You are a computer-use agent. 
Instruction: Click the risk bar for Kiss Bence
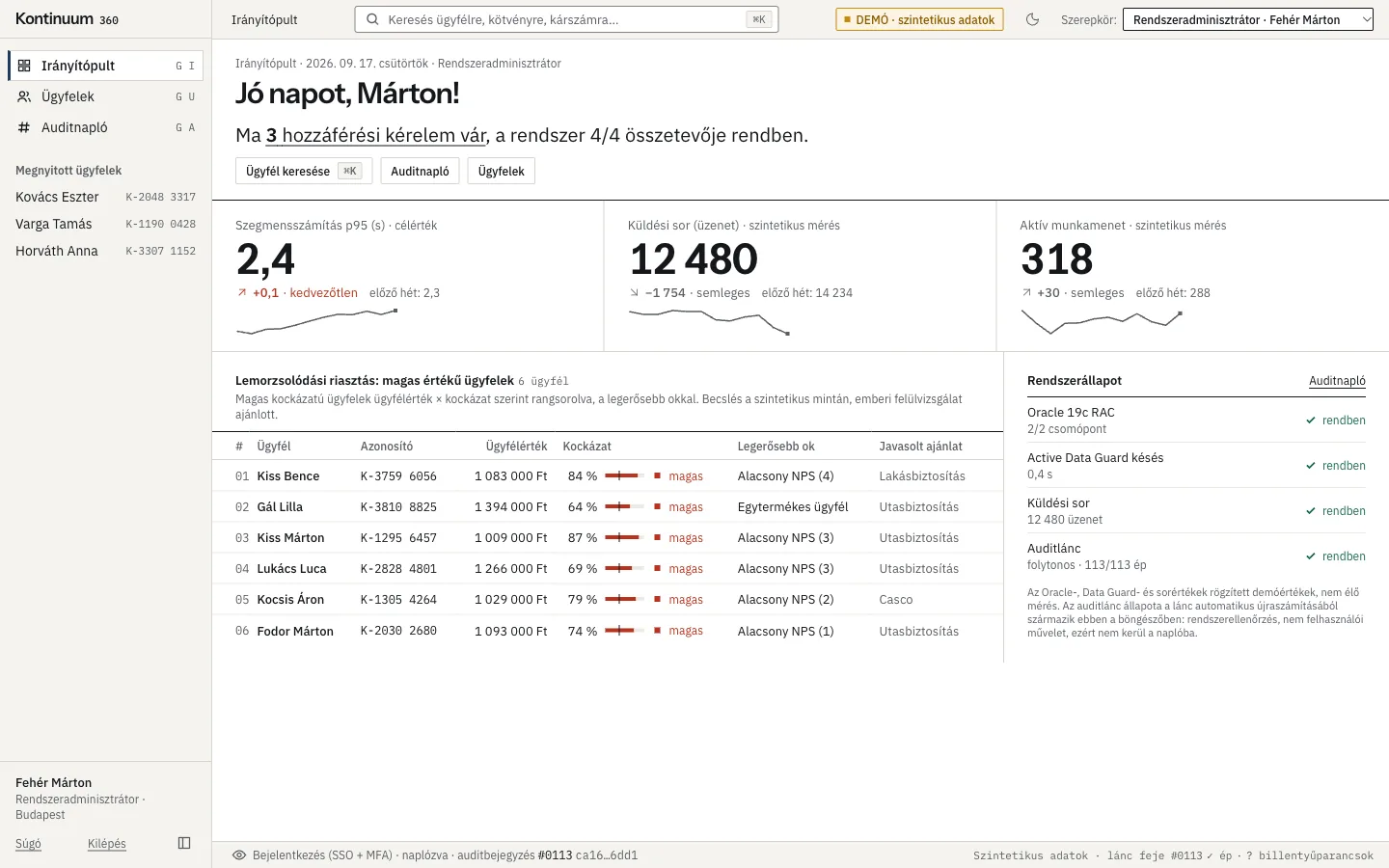624,475
